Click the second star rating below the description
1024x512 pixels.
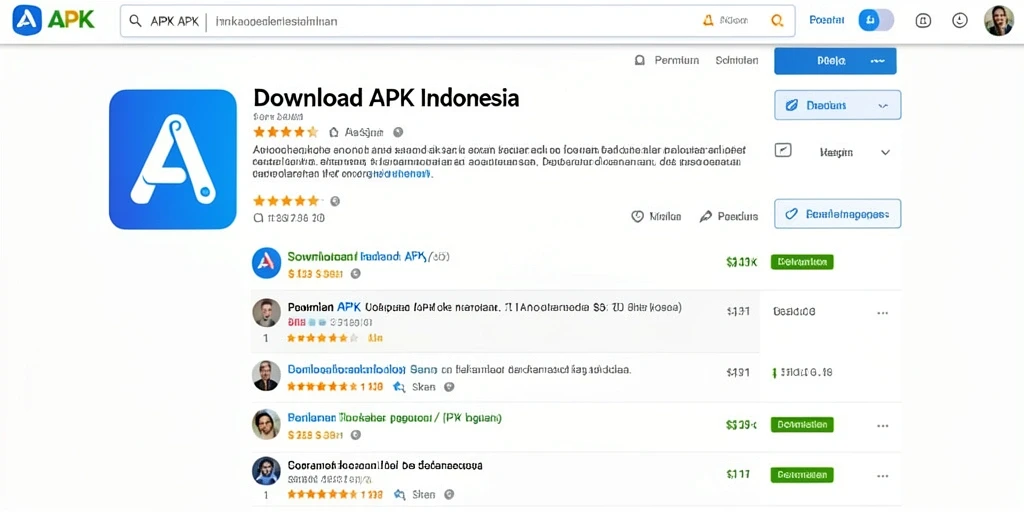click(x=286, y=200)
